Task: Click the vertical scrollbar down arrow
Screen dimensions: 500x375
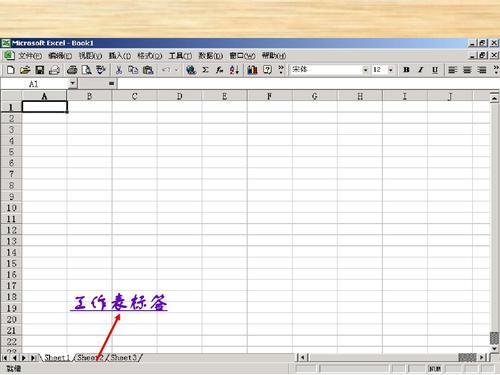Action: coord(494,348)
